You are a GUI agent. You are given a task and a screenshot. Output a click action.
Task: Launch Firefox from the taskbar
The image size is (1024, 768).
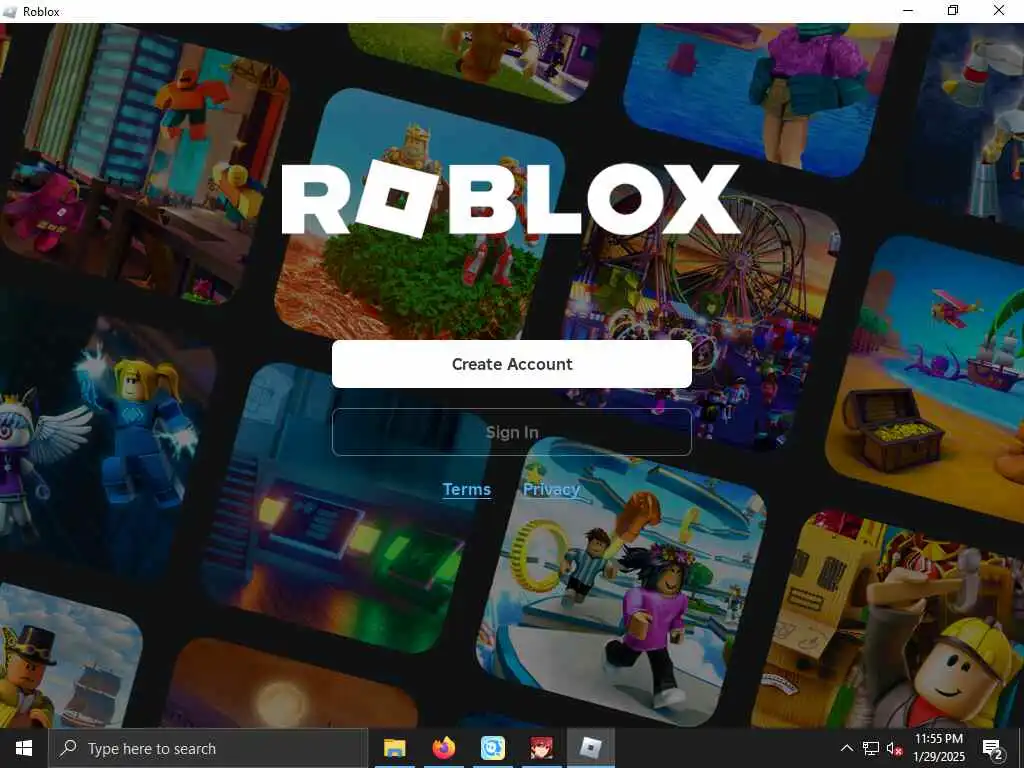pyautogui.click(x=443, y=748)
